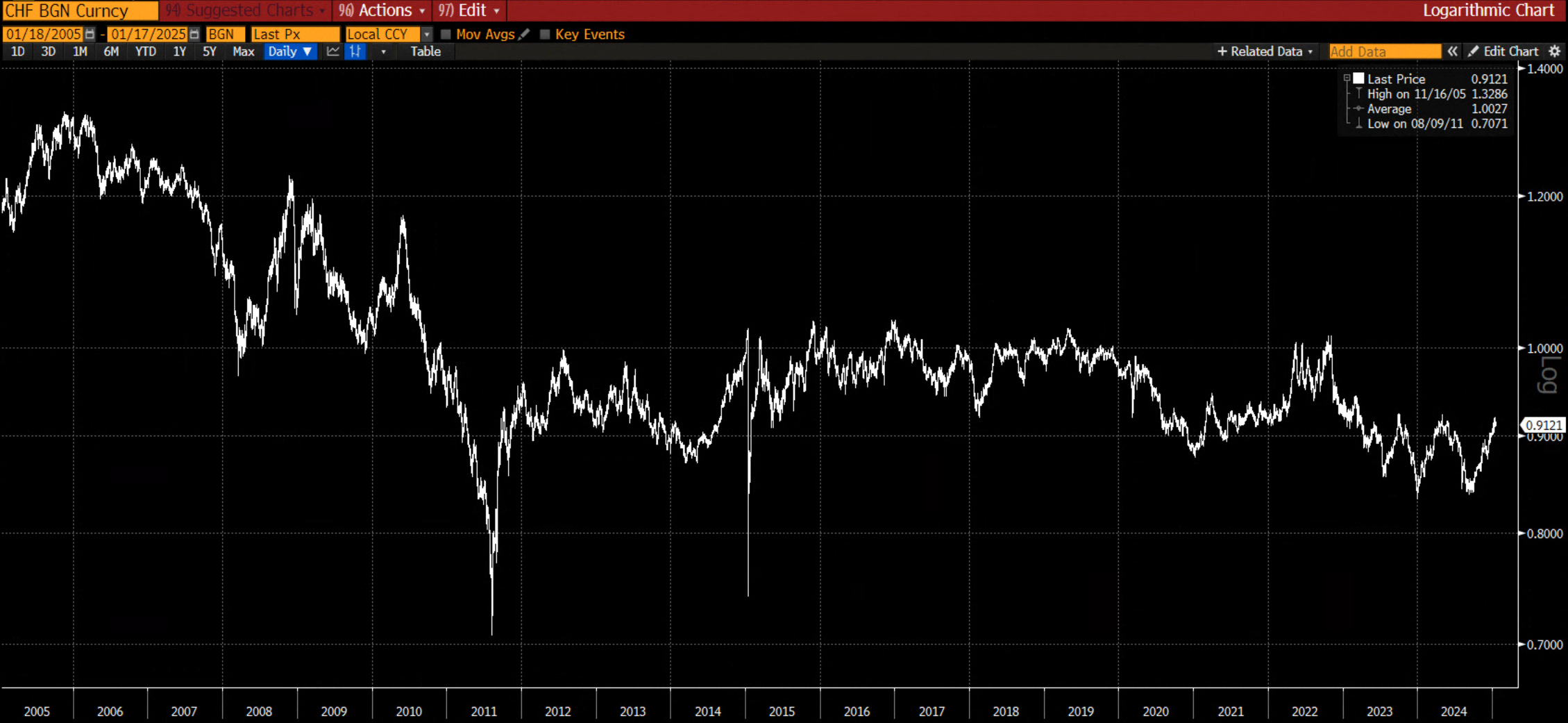Enable the Key Events checkbox
The height and width of the screenshot is (723, 1568).
[545, 34]
